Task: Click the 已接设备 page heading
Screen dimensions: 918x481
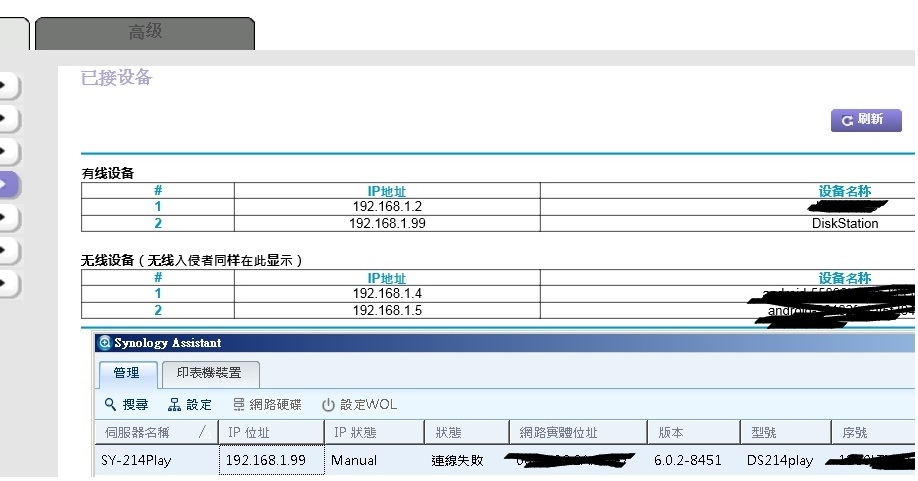Action: pos(117,78)
